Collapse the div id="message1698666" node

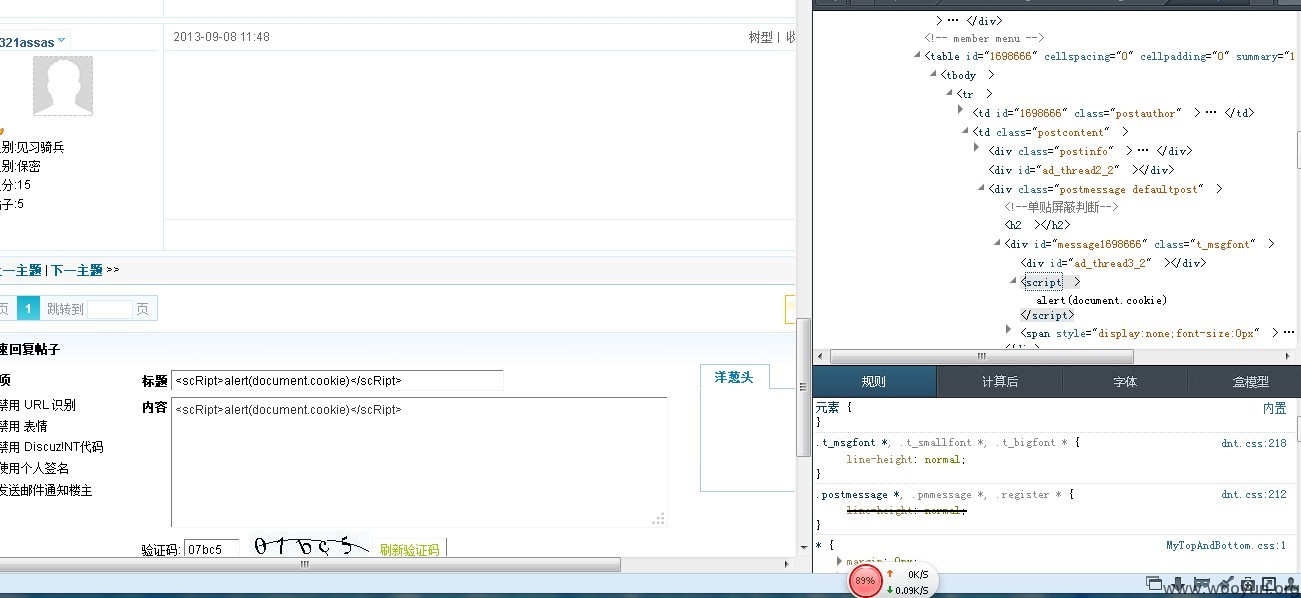click(997, 244)
